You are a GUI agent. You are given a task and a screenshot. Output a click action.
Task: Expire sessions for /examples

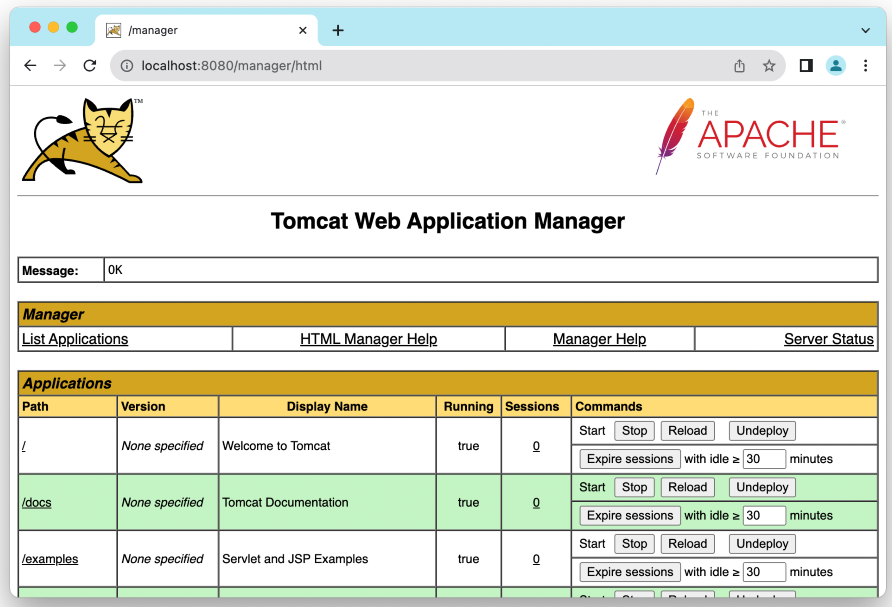pyautogui.click(x=630, y=572)
